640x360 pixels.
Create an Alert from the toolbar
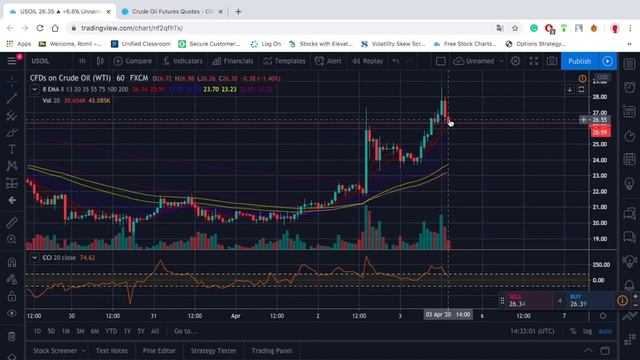328,61
